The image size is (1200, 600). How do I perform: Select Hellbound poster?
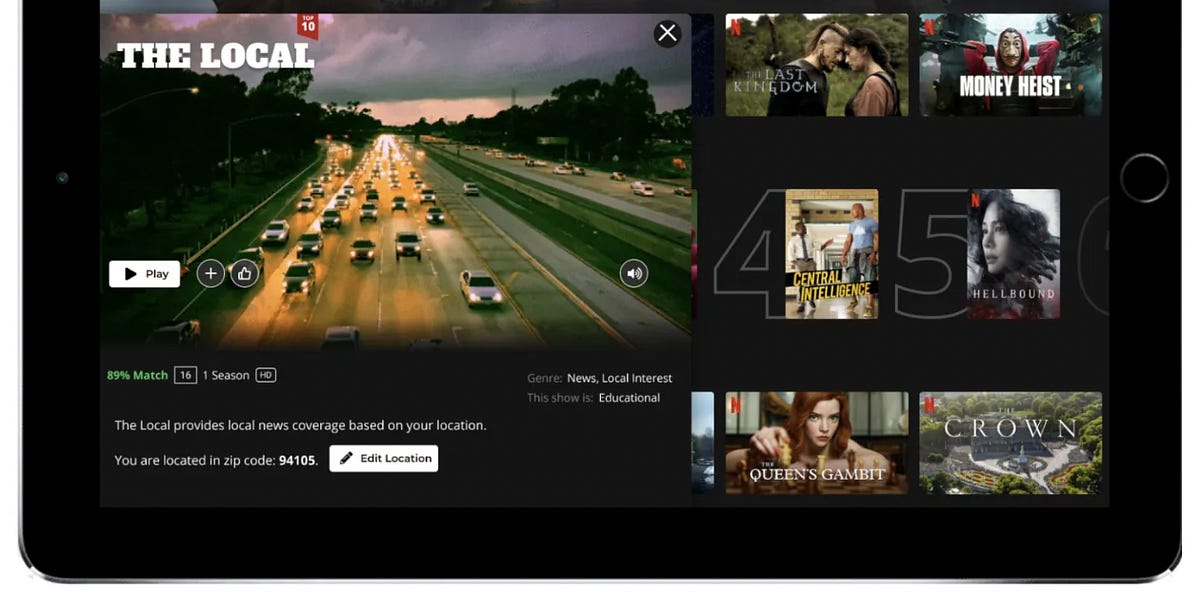tap(1014, 254)
